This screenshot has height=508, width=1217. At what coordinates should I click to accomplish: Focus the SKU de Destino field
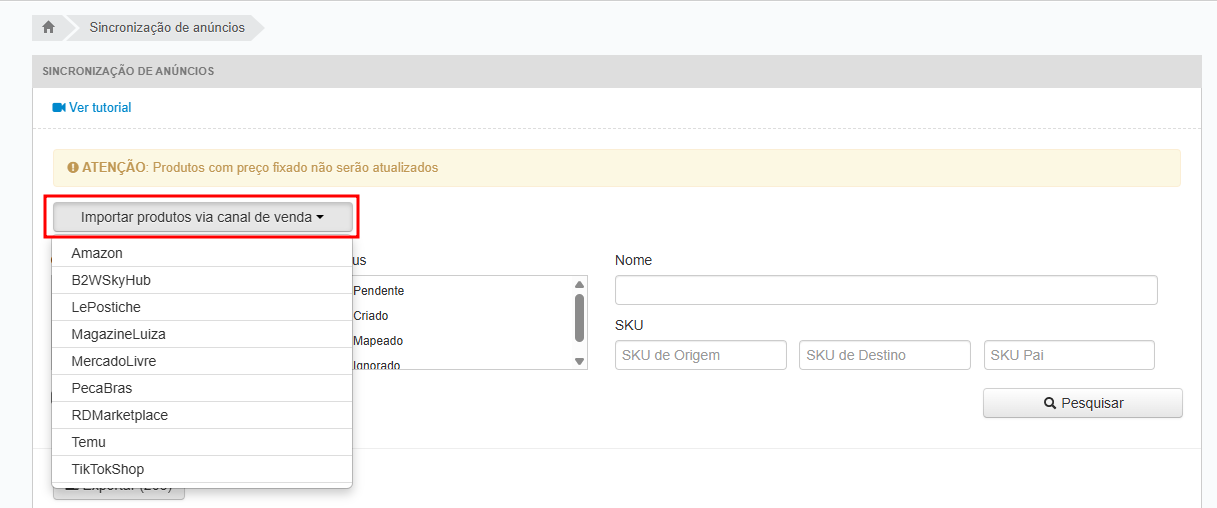(885, 355)
